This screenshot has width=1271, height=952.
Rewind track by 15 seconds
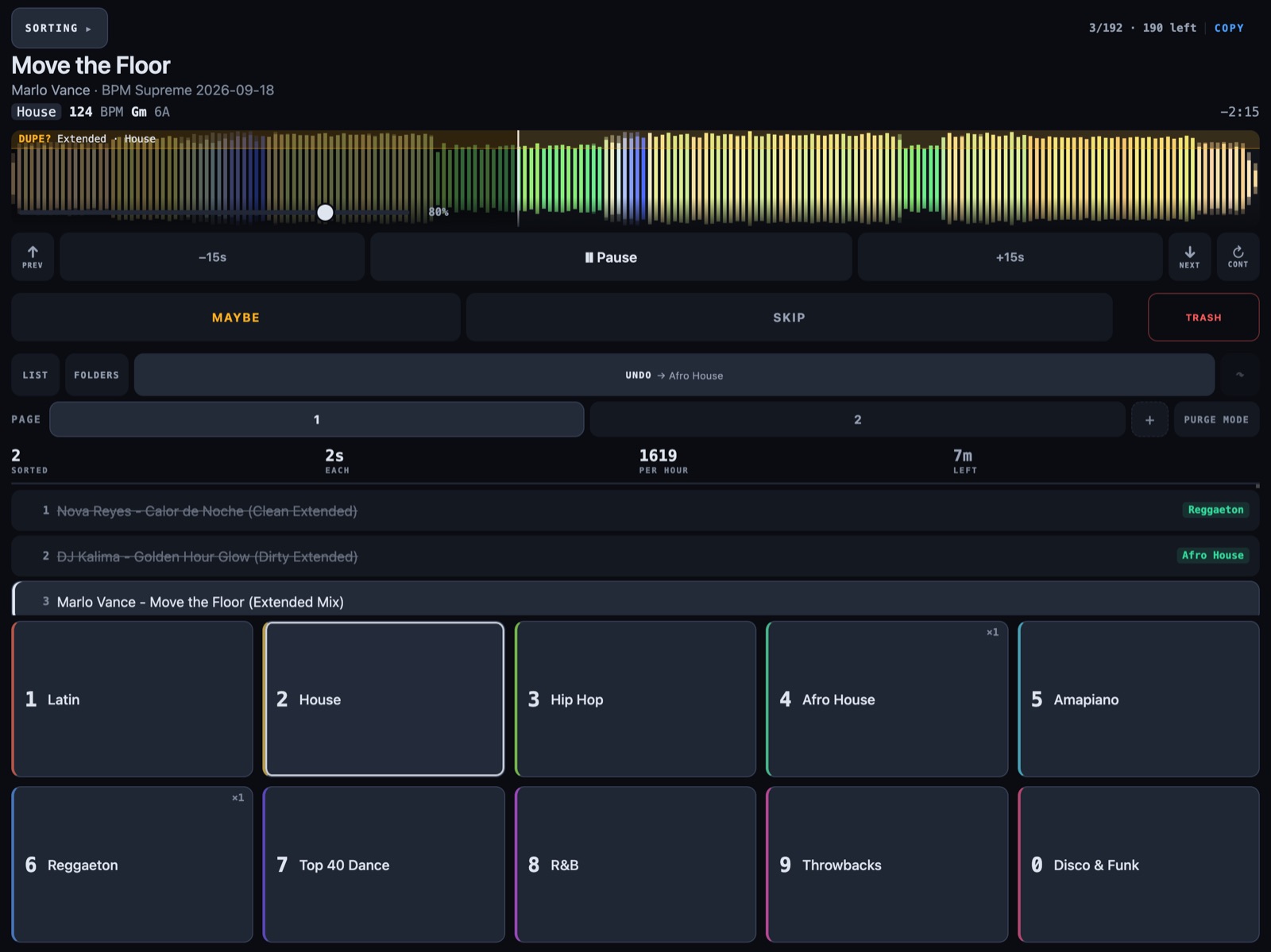212,256
